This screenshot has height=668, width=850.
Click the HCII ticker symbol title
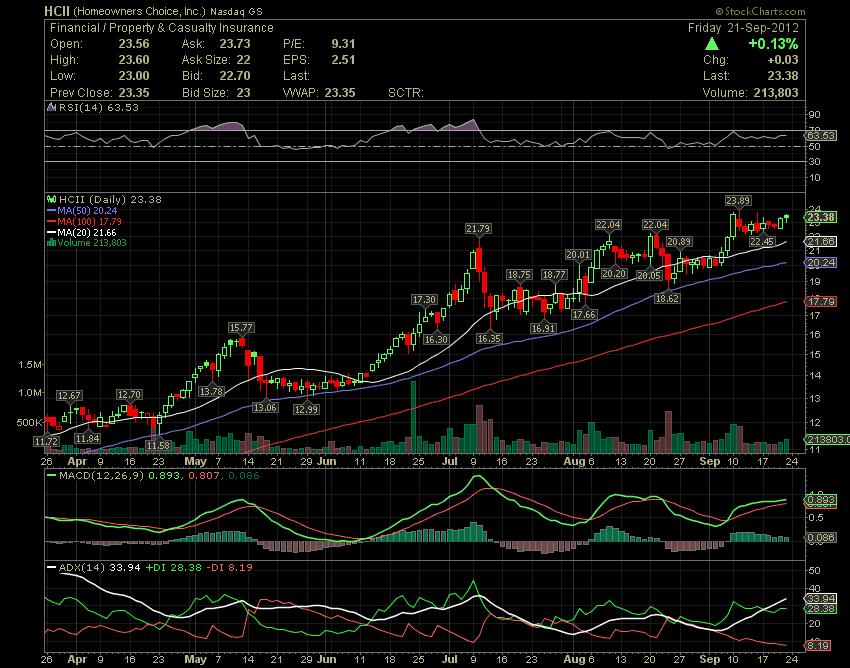57,11
